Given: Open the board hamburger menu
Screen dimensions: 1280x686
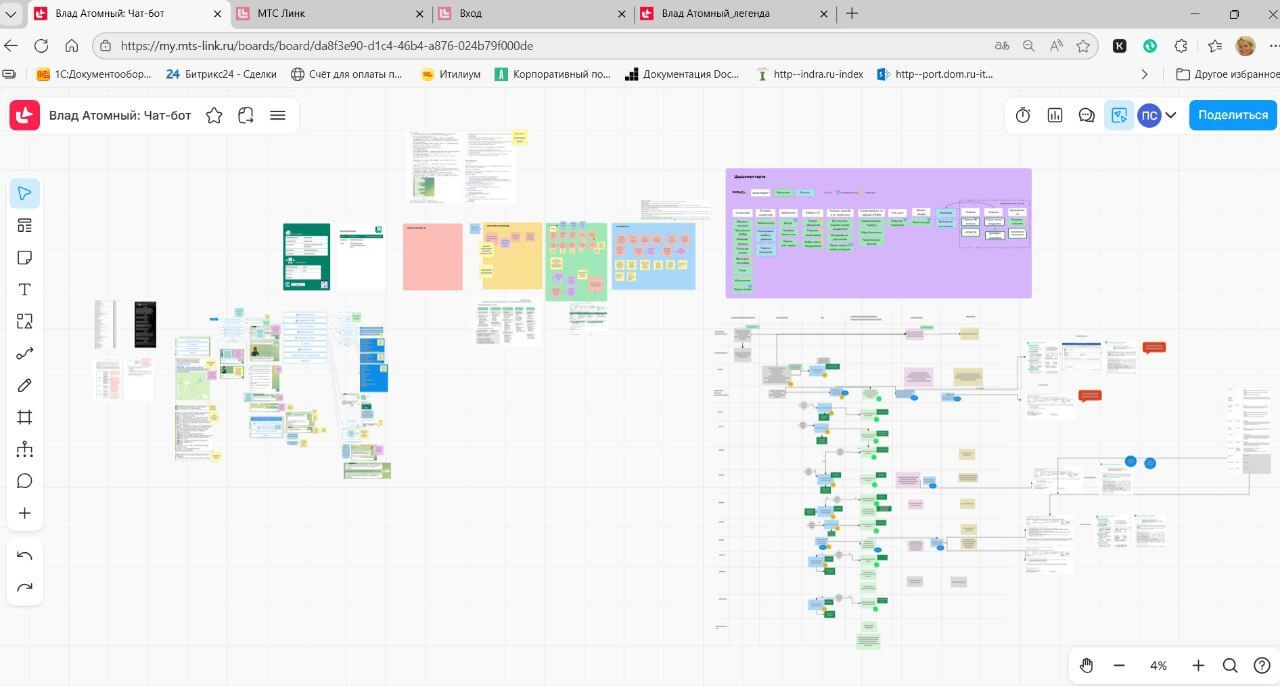Looking at the screenshot, I should (x=278, y=115).
